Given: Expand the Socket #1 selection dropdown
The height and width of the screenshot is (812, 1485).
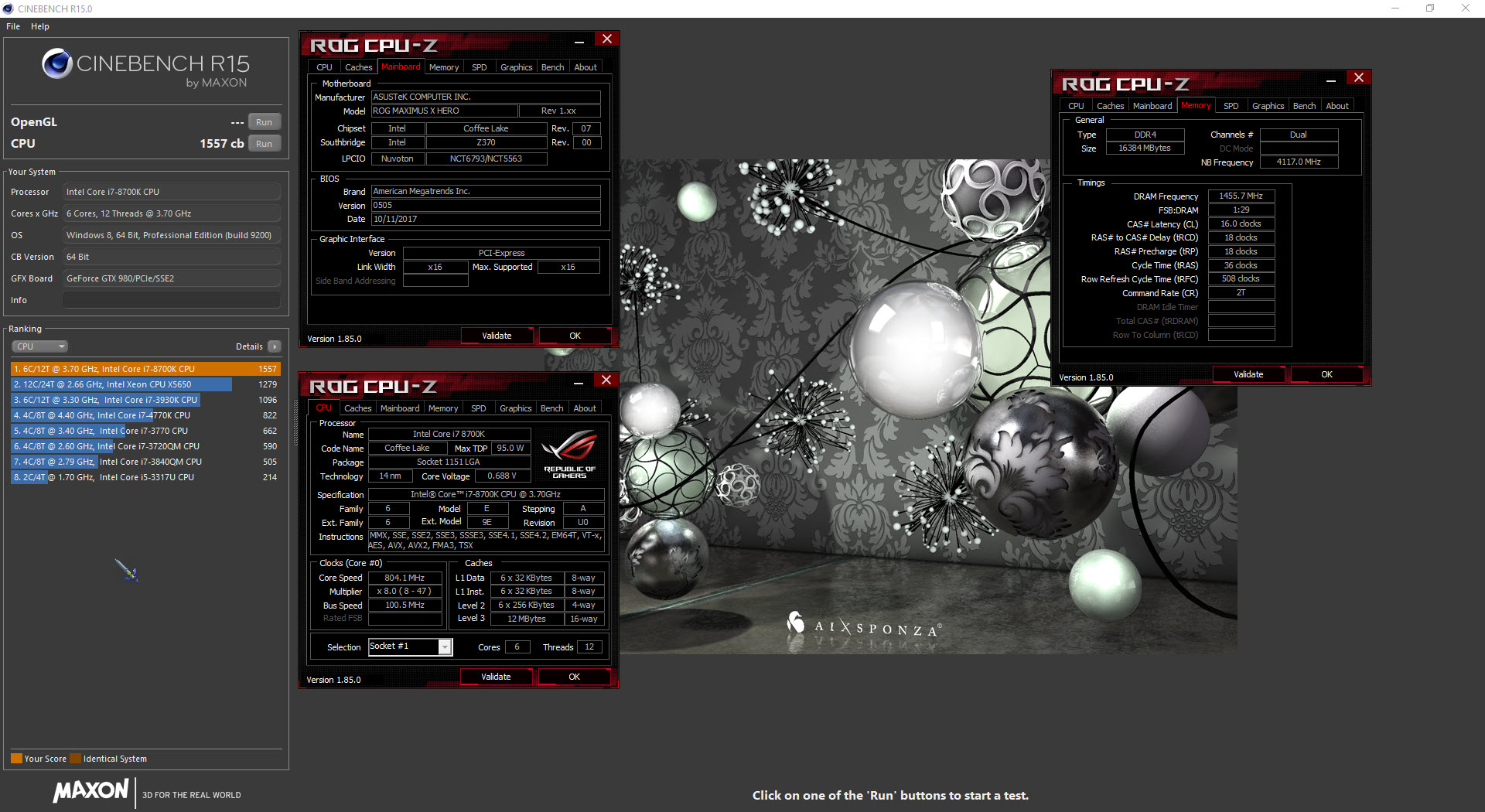Looking at the screenshot, I should (445, 647).
